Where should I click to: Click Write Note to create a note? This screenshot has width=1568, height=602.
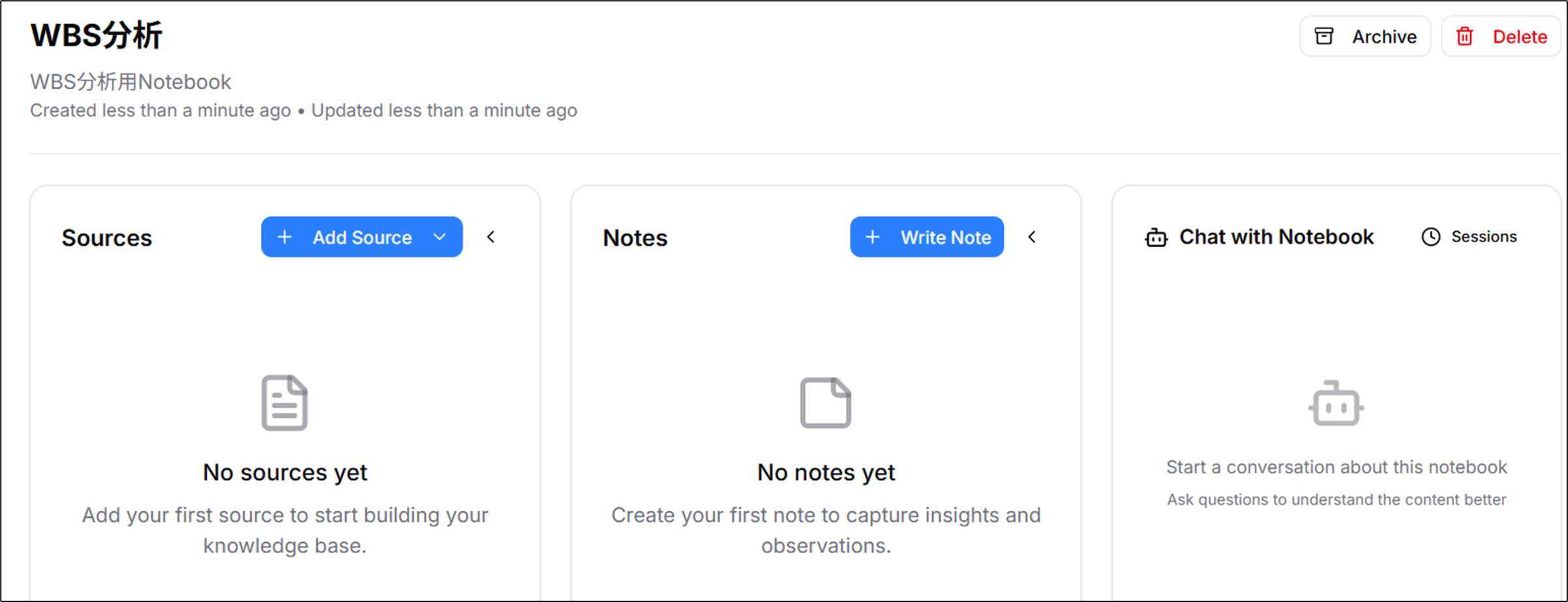click(945, 237)
